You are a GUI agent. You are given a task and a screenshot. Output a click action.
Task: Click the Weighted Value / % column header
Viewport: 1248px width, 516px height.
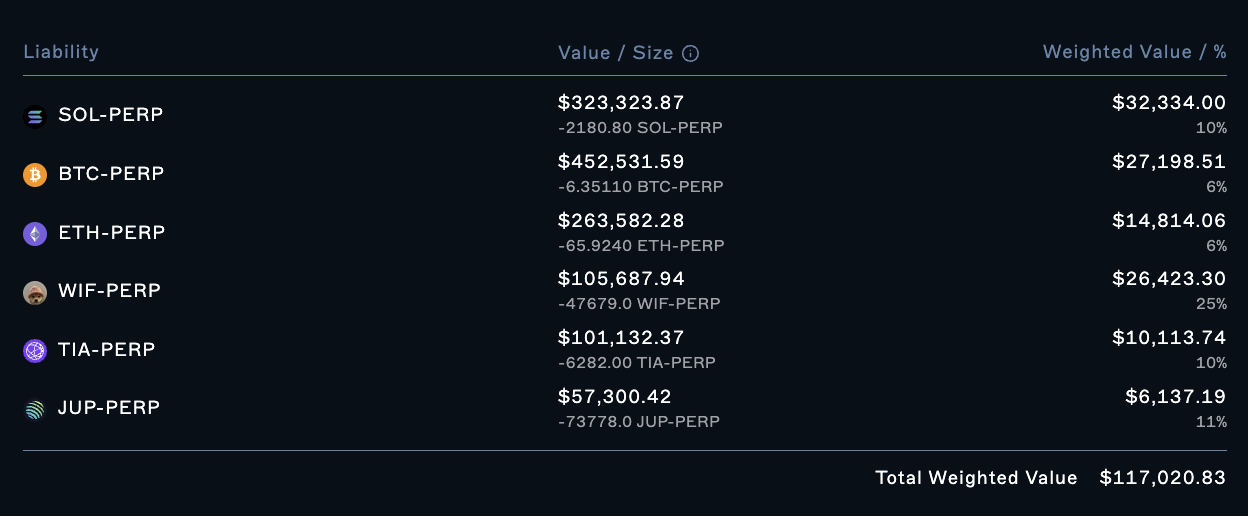1135,52
